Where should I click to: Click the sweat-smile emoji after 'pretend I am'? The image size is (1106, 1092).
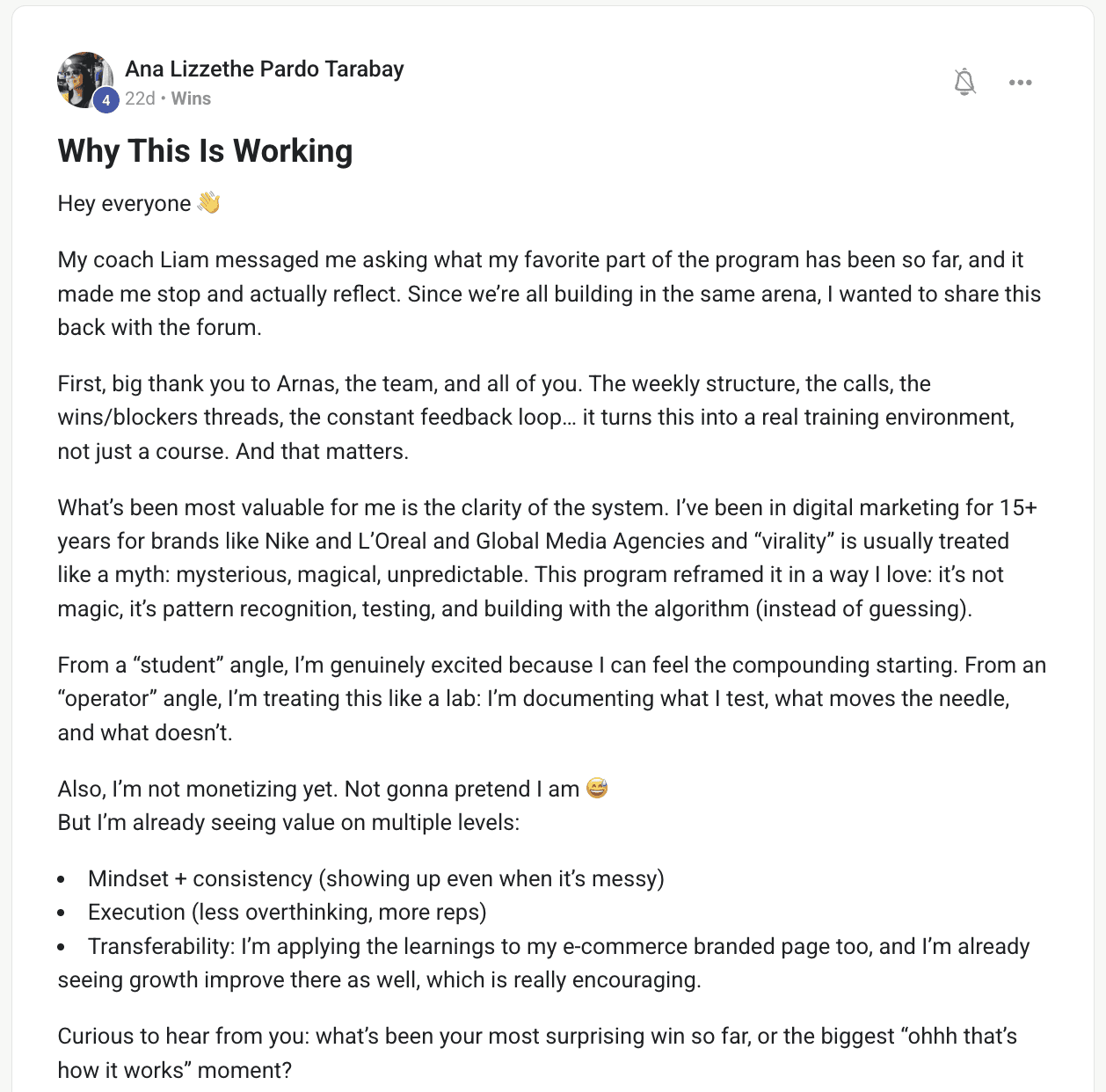point(597,788)
